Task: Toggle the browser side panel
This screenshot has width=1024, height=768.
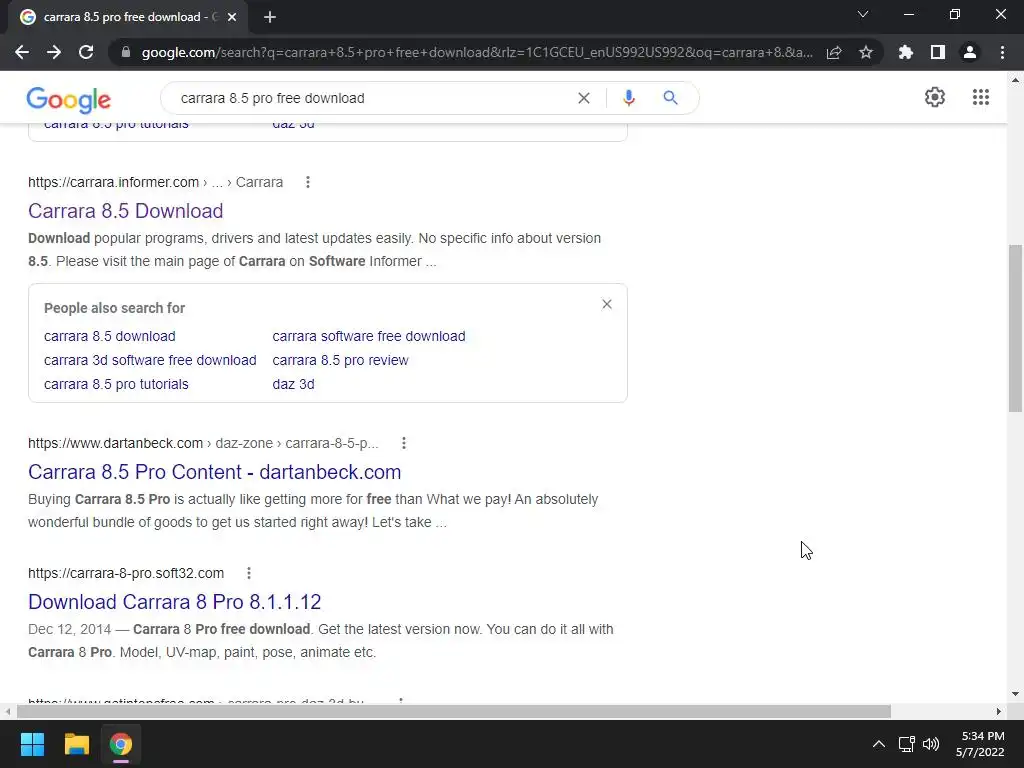Action: (x=938, y=52)
